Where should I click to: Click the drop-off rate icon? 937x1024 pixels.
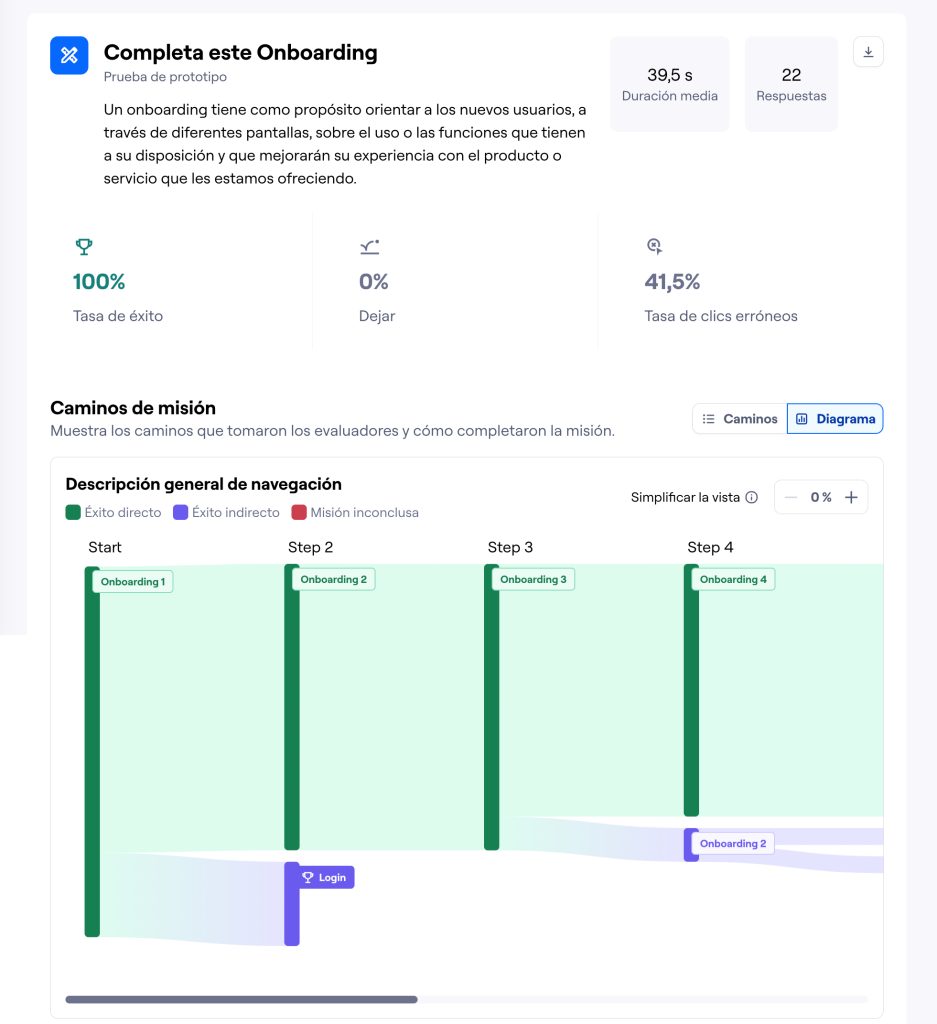click(369, 246)
